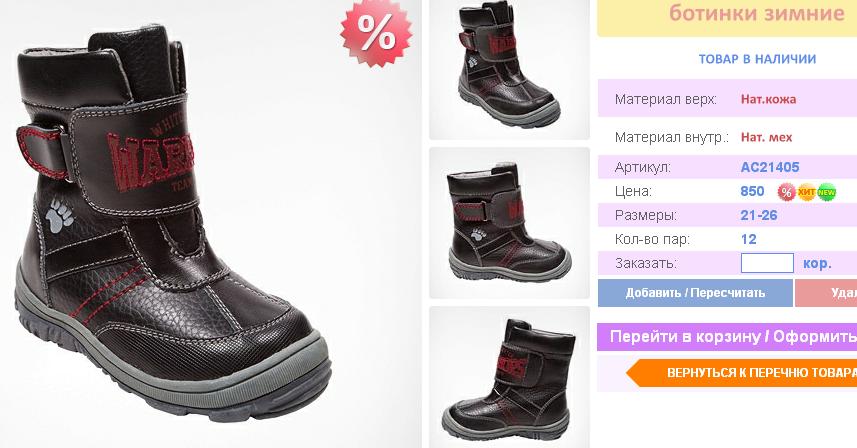The height and width of the screenshot is (448, 857).
Task: Click the red percent discount badge on the main photo
Action: [376, 33]
